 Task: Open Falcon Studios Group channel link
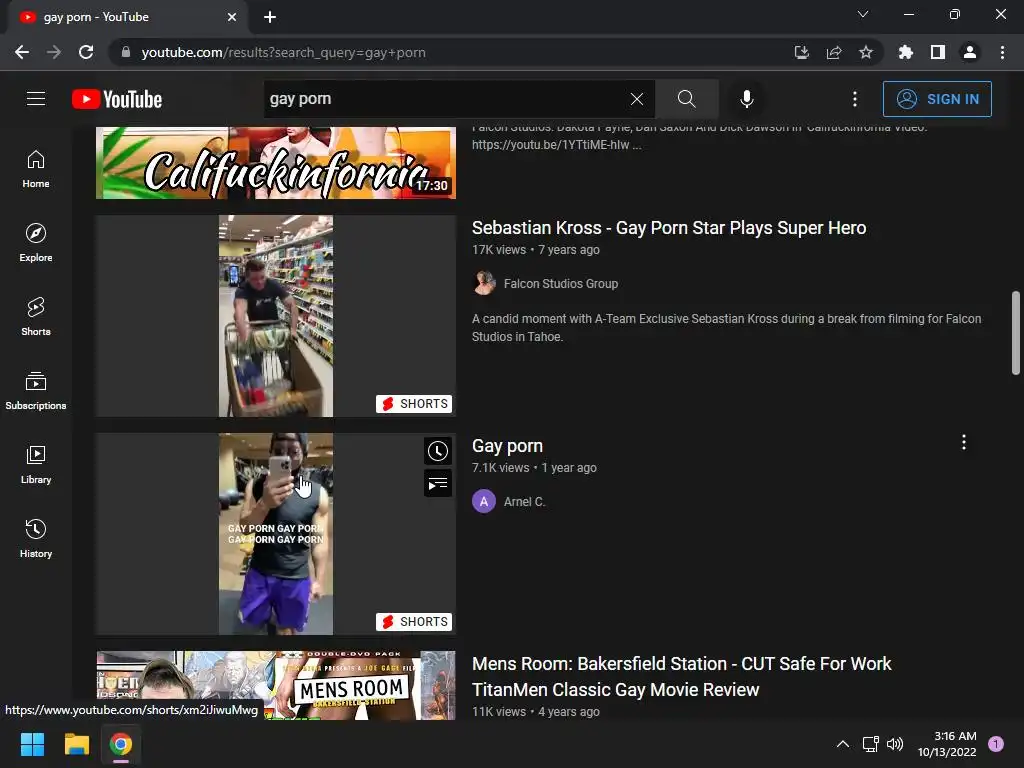(x=561, y=283)
